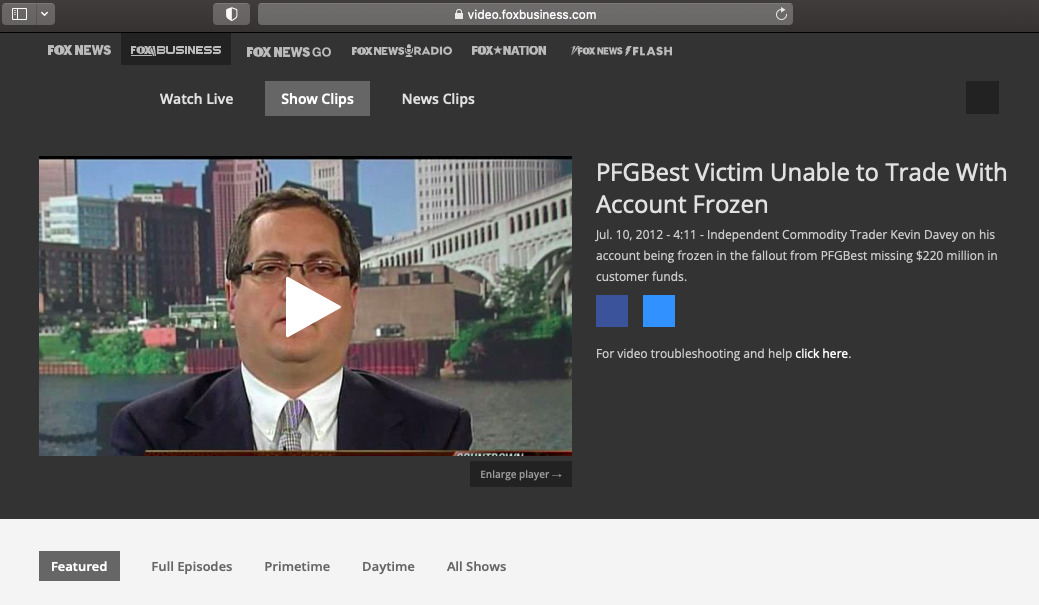Select the Primetime tab

(x=297, y=567)
